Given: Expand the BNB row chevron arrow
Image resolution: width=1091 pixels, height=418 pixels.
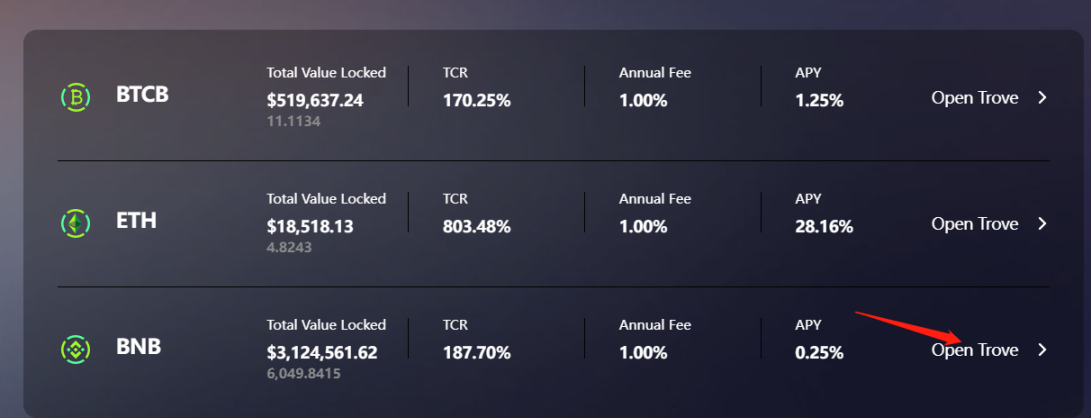Looking at the screenshot, I should click(1042, 350).
